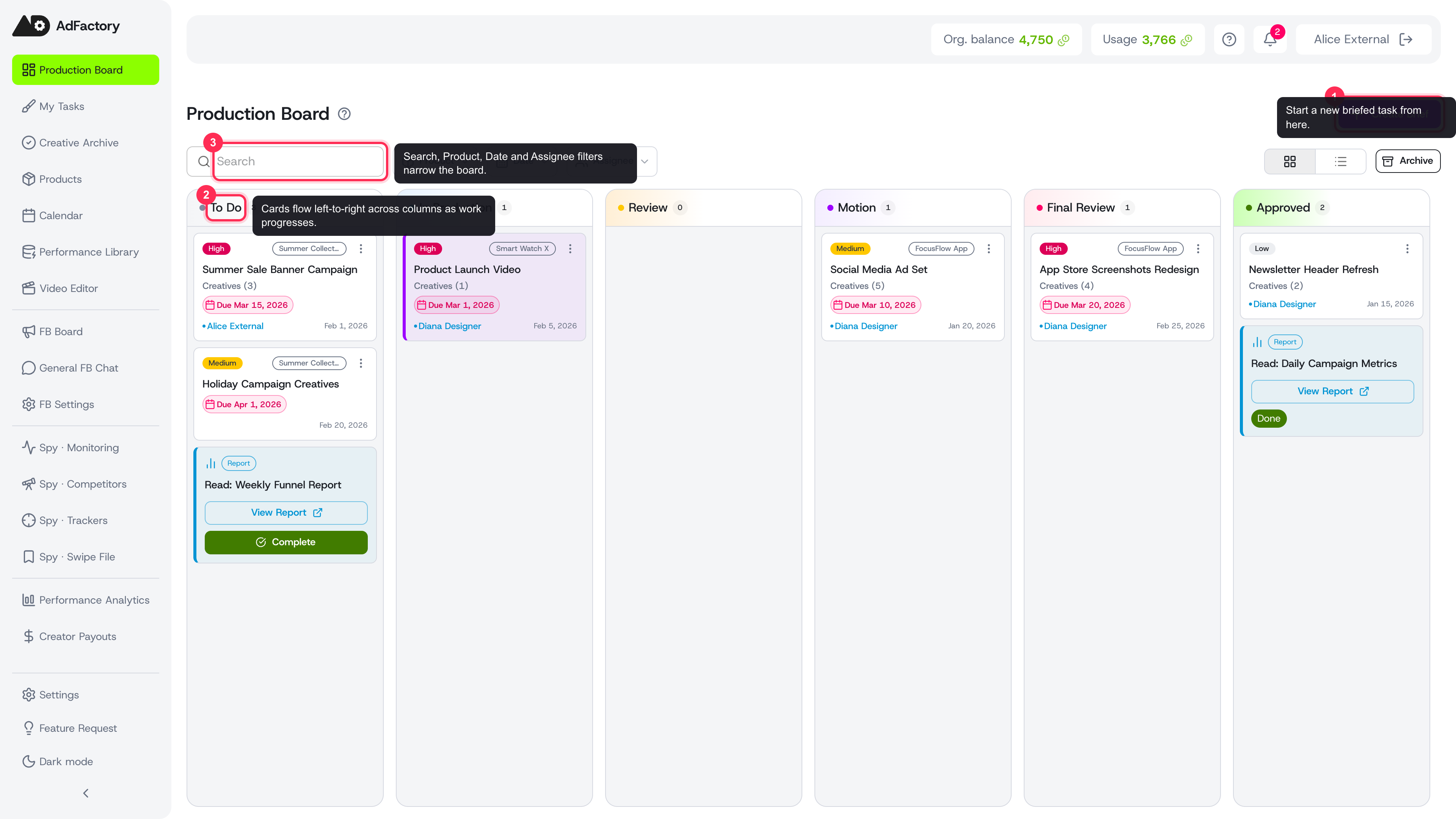Open Performance Library

coord(86,252)
